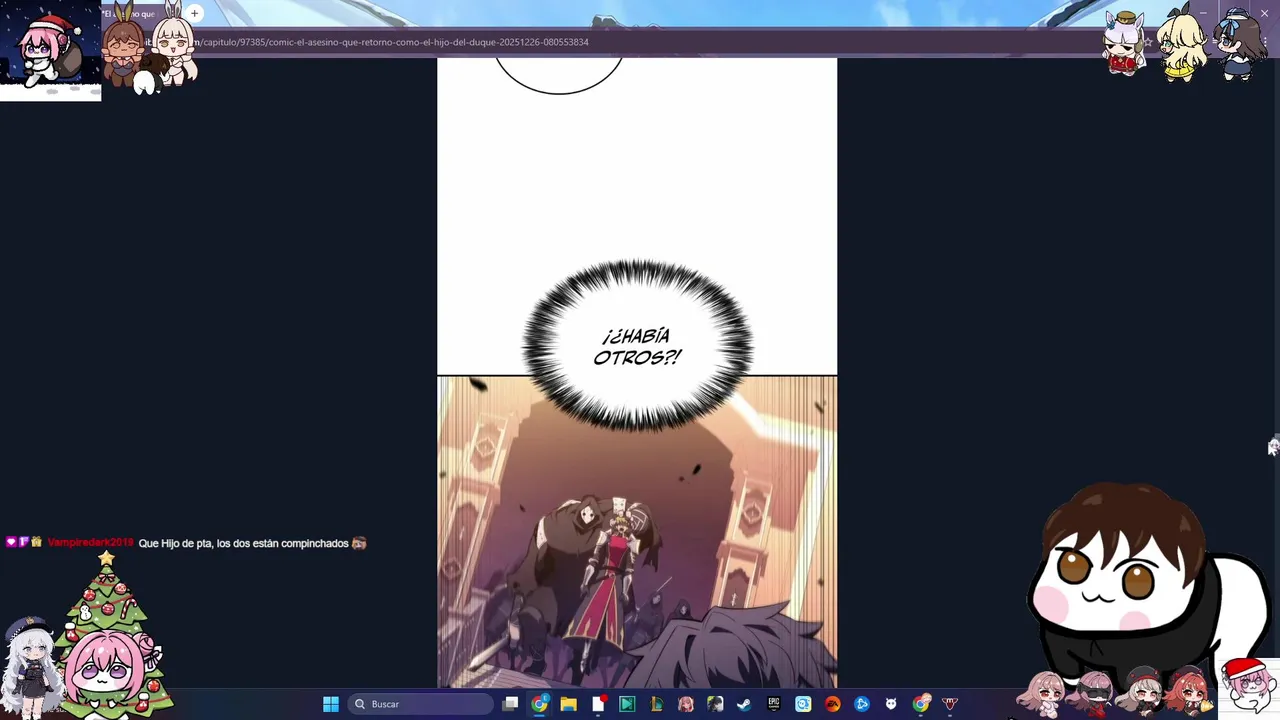Open the EA app from taskbar
The image size is (1280, 720).
pos(832,704)
